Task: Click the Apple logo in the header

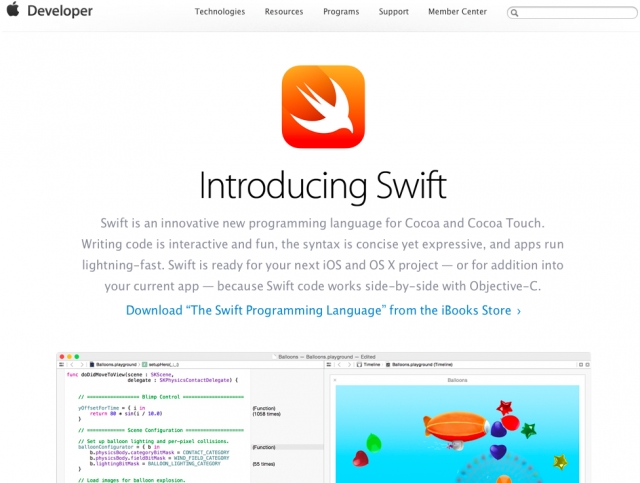Action: pos(13,9)
